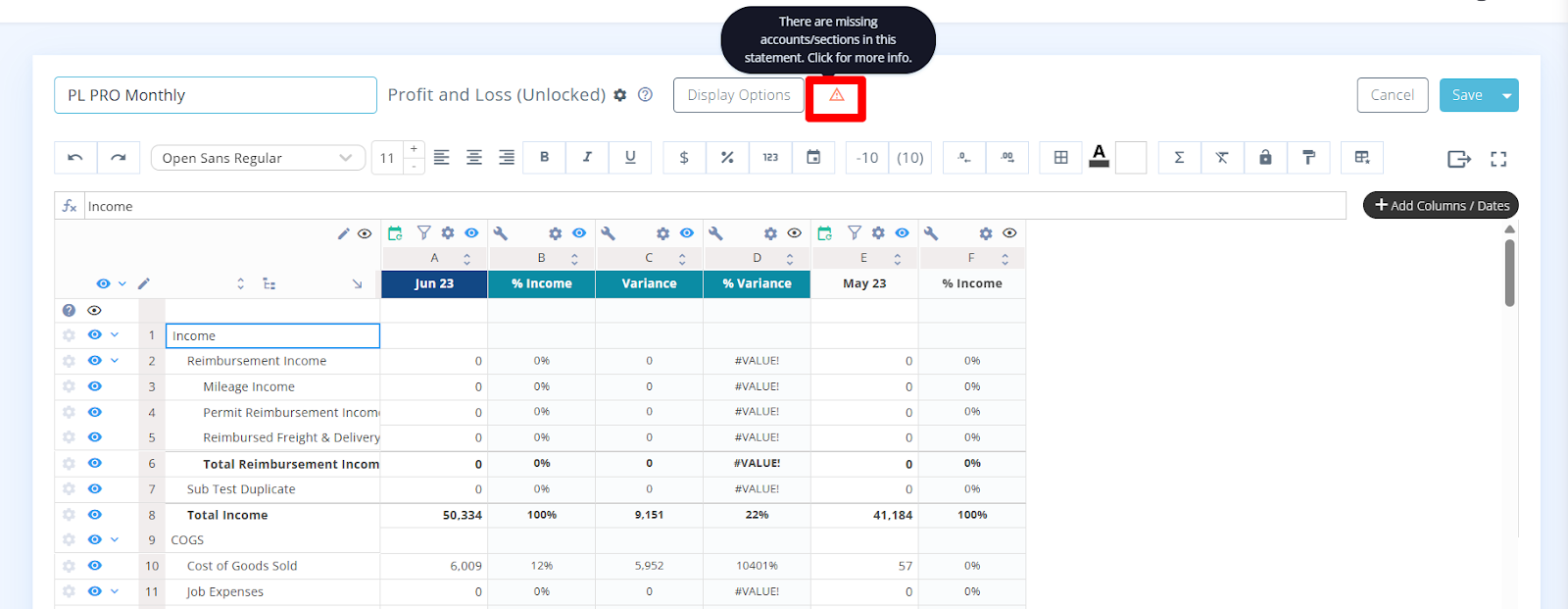
Task: Click the Add Columns / Dates button
Action: tap(1441, 205)
